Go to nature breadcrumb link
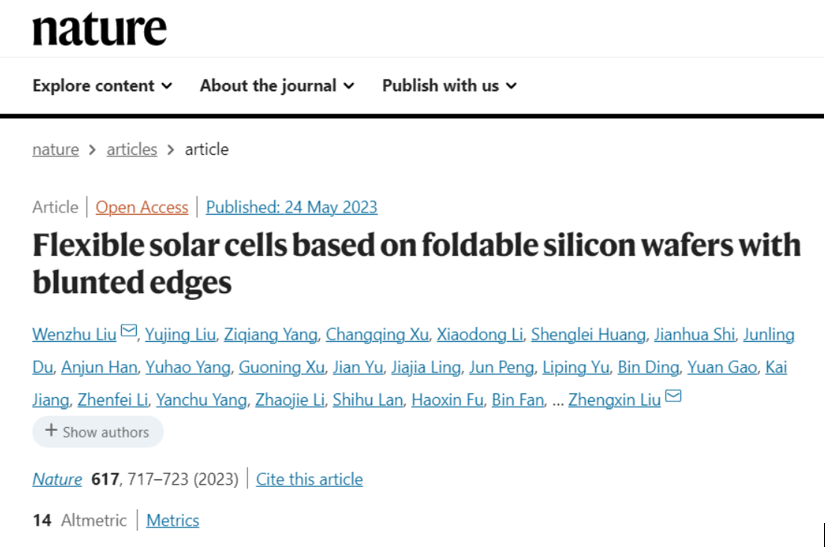The height and width of the screenshot is (547, 825). (55, 149)
